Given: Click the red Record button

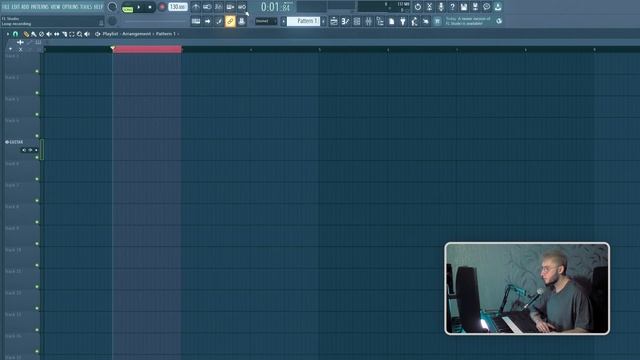Looking at the screenshot, I should click(162, 7).
